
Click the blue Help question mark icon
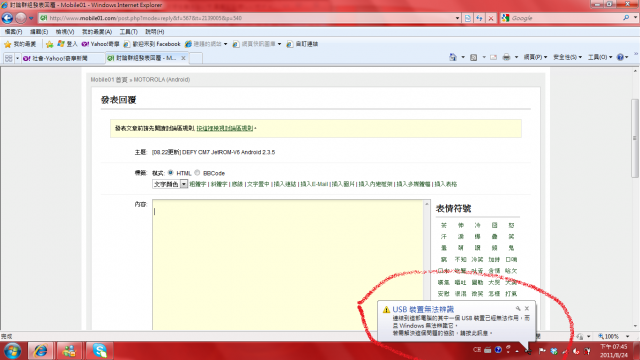620,58
